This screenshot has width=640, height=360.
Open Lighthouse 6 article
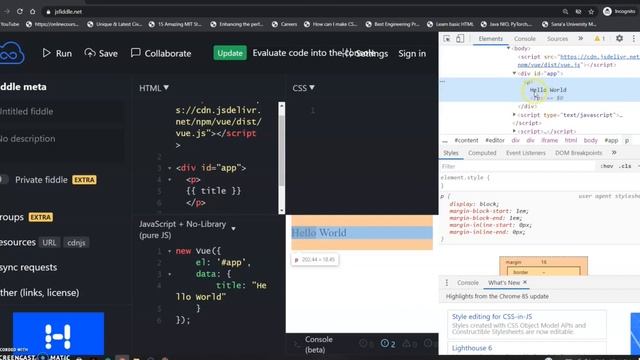tap(472, 348)
